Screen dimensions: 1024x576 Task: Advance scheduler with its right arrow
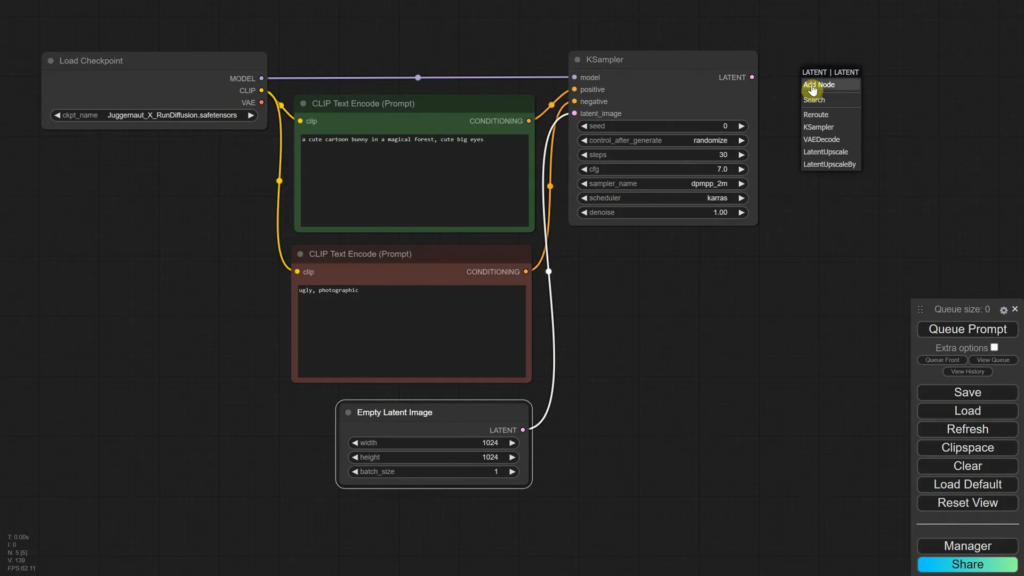pos(741,198)
